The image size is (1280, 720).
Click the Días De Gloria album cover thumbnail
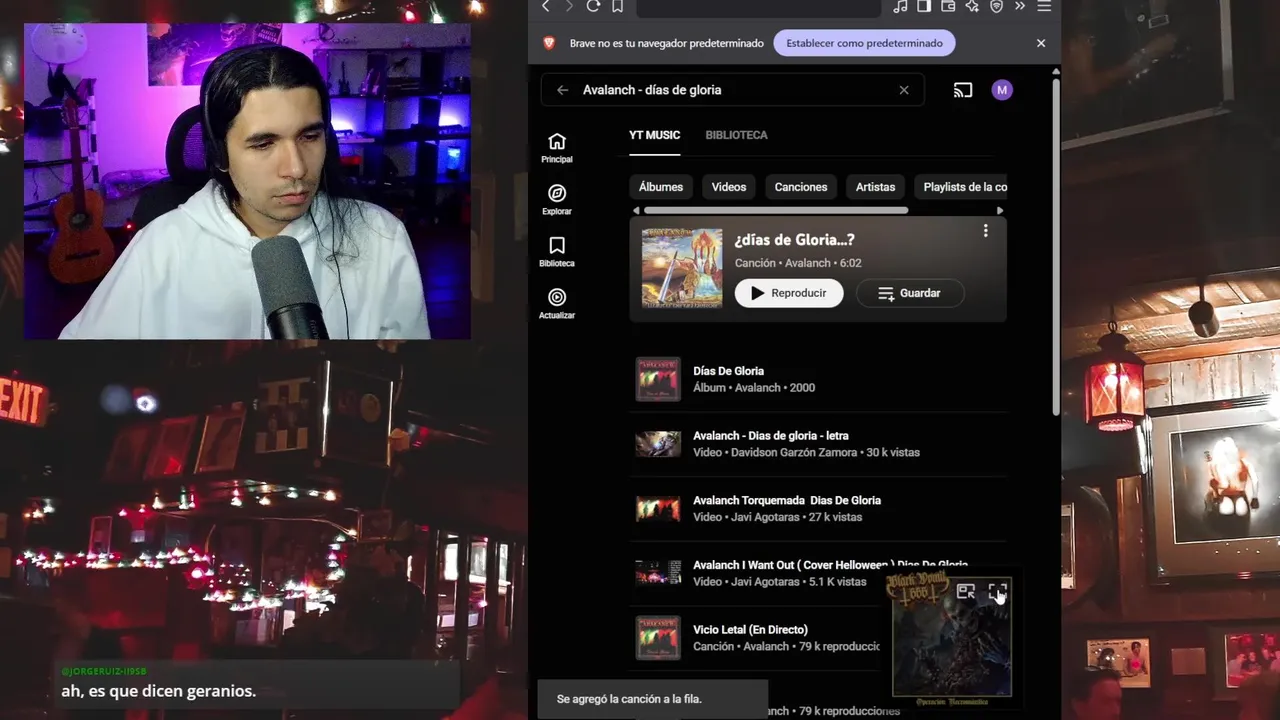pos(658,379)
